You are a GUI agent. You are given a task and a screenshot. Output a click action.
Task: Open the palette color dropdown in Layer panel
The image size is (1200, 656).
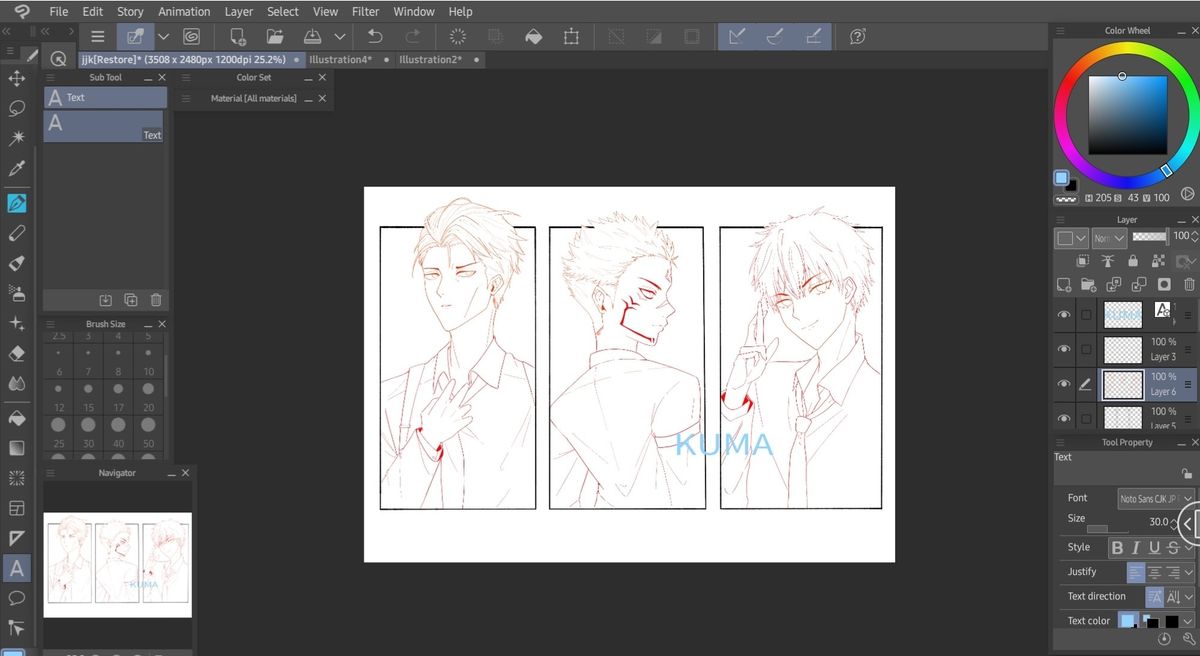1071,238
